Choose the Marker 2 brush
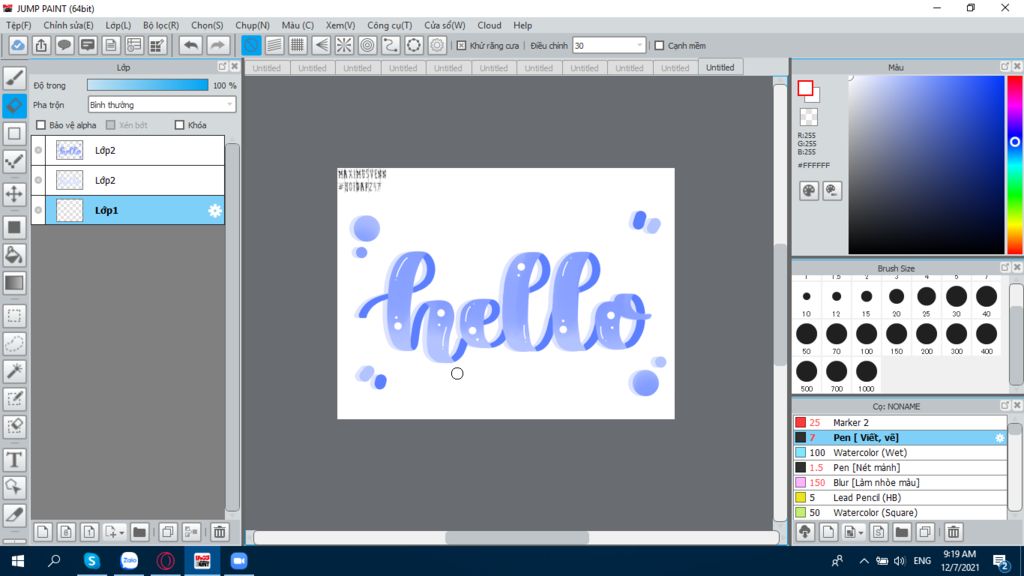This screenshot has height=576, width=1024. click(900, 423)
